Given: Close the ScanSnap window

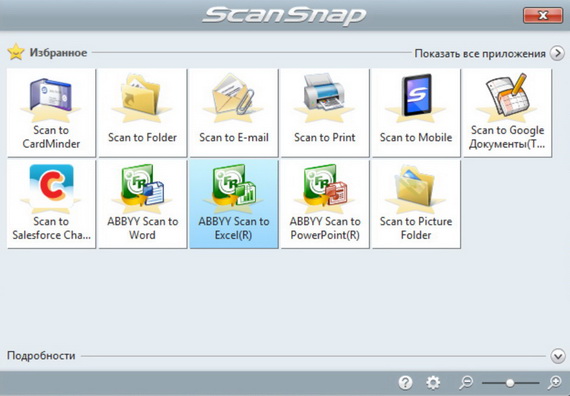Looking at the screenshot, I should tap(543, 15).
